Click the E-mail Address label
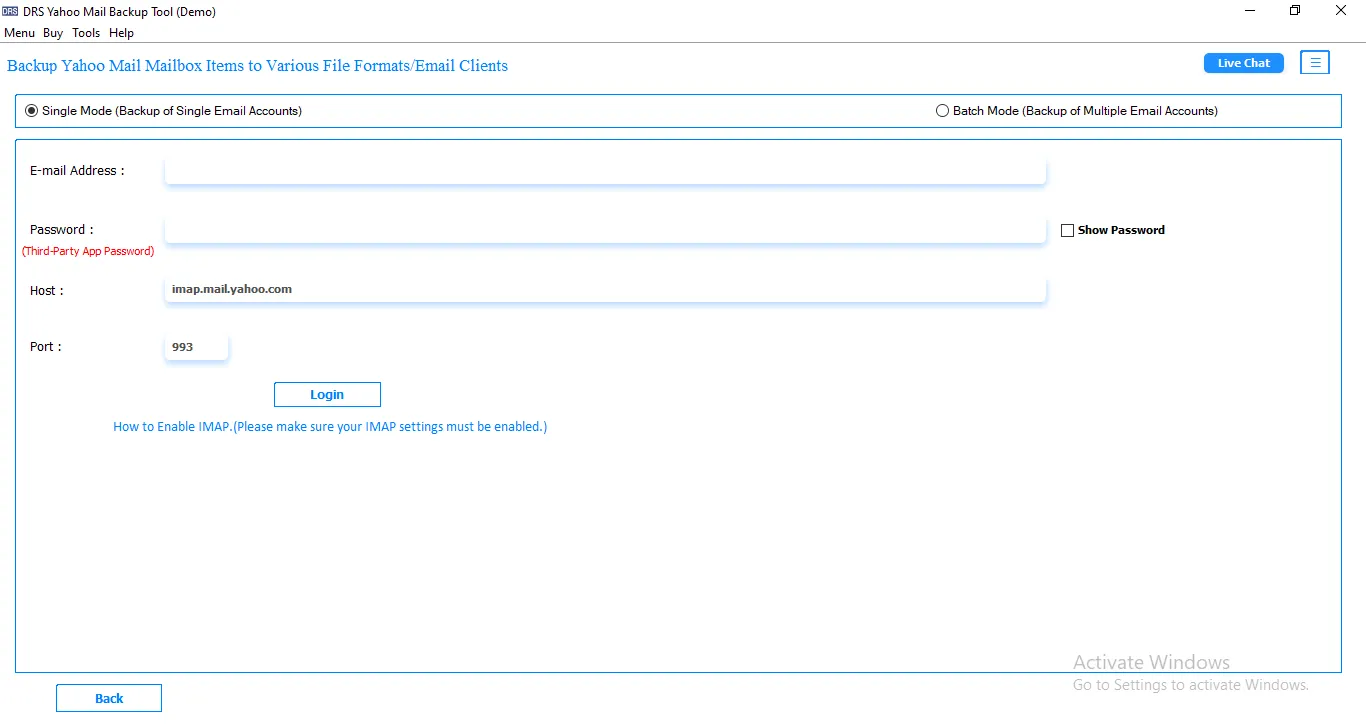Viewport: 1366px width, 728px height. tap(77, 171)
